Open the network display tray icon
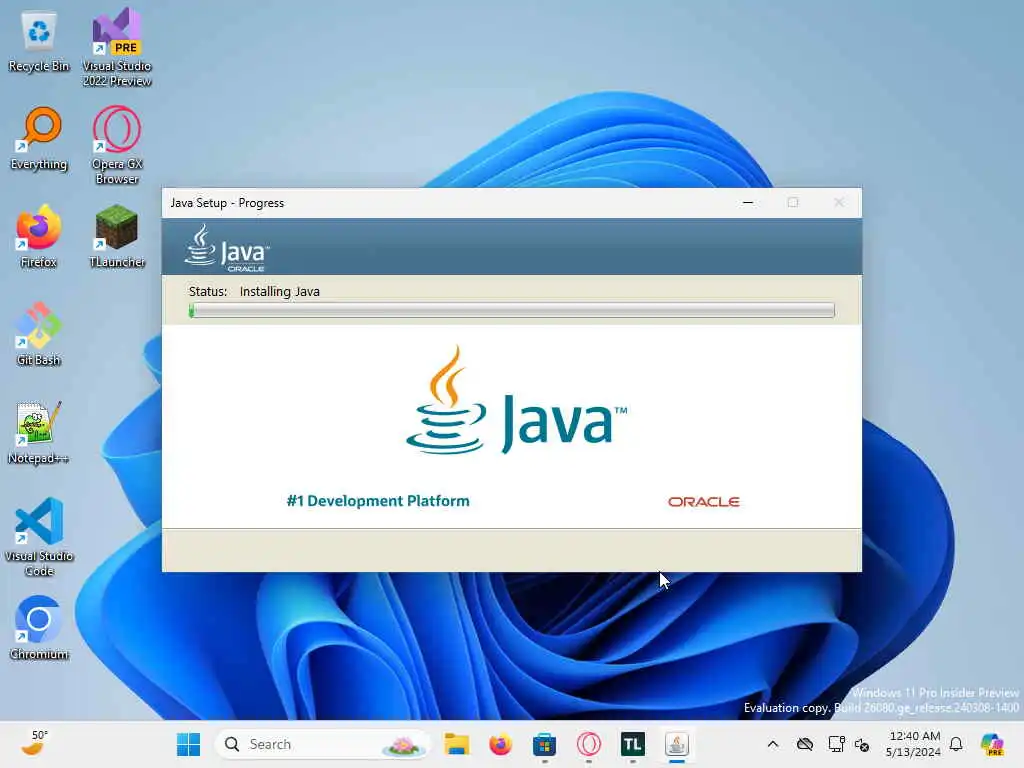The width and height of the screenshot is (1024, 768). pos(836,744)
